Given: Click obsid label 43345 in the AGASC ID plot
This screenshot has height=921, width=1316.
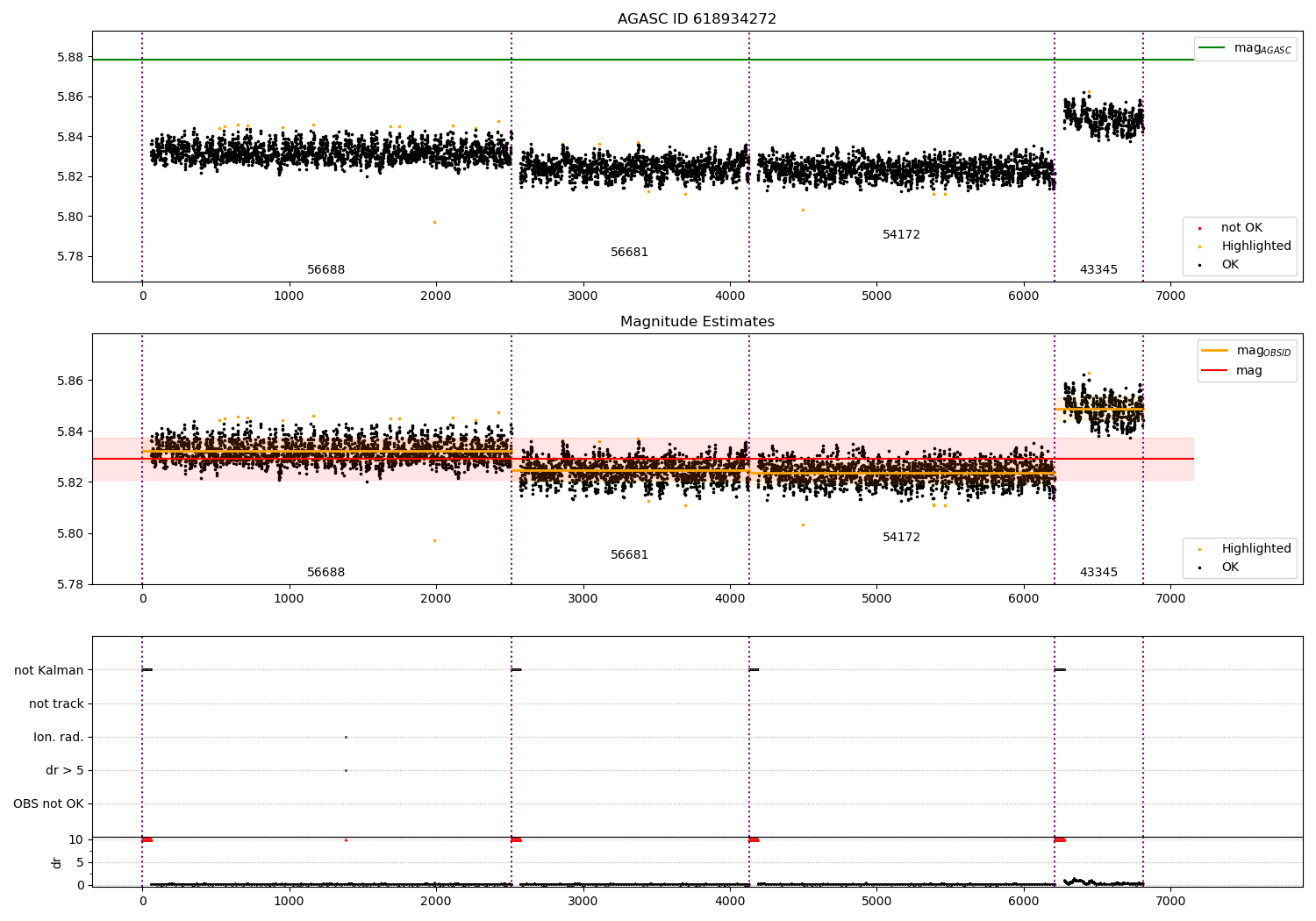Looking at the screenshot, I should 1098,270.
